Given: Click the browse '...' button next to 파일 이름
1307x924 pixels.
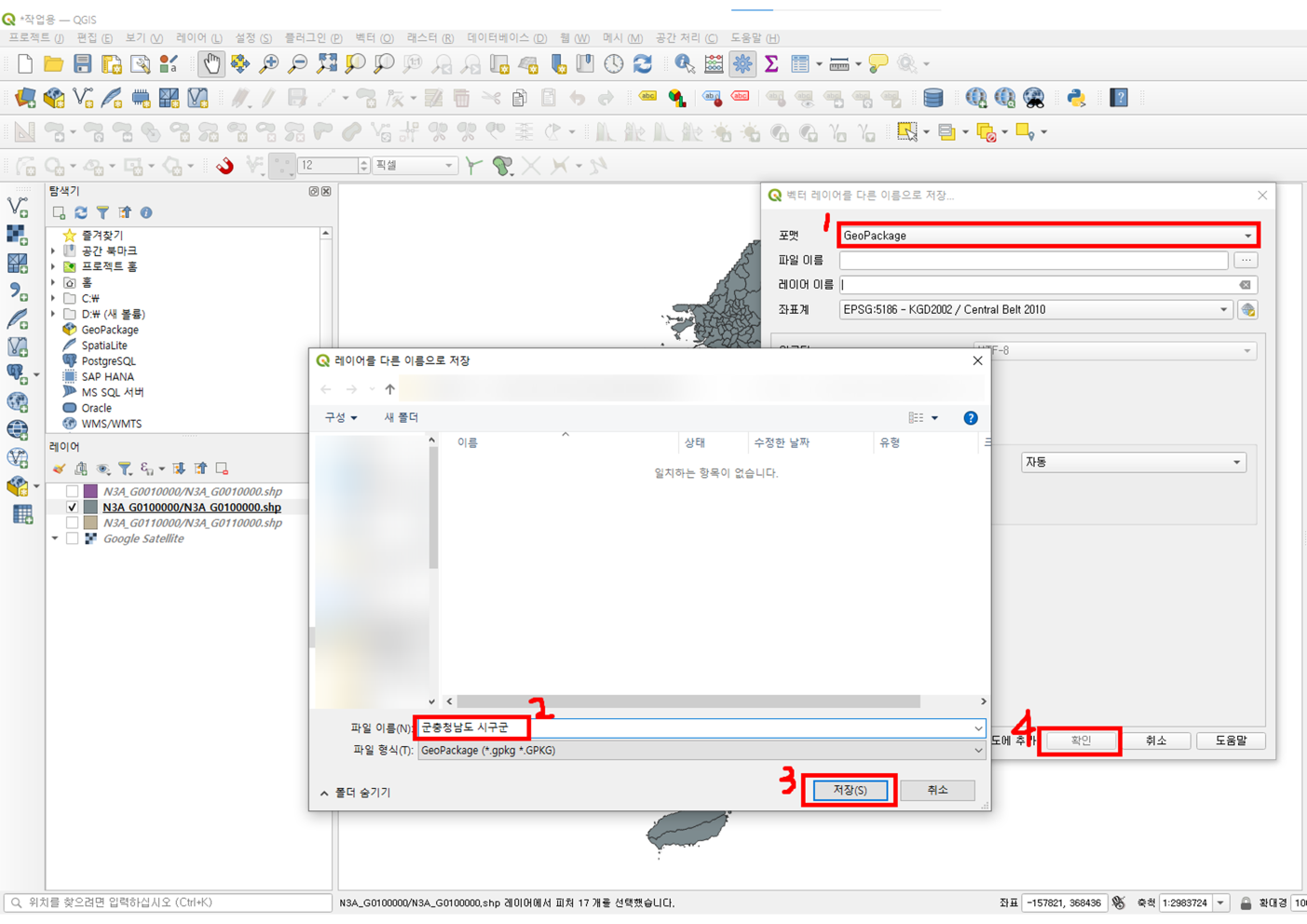Looking at the screenshot, I should click(1246, 261).
